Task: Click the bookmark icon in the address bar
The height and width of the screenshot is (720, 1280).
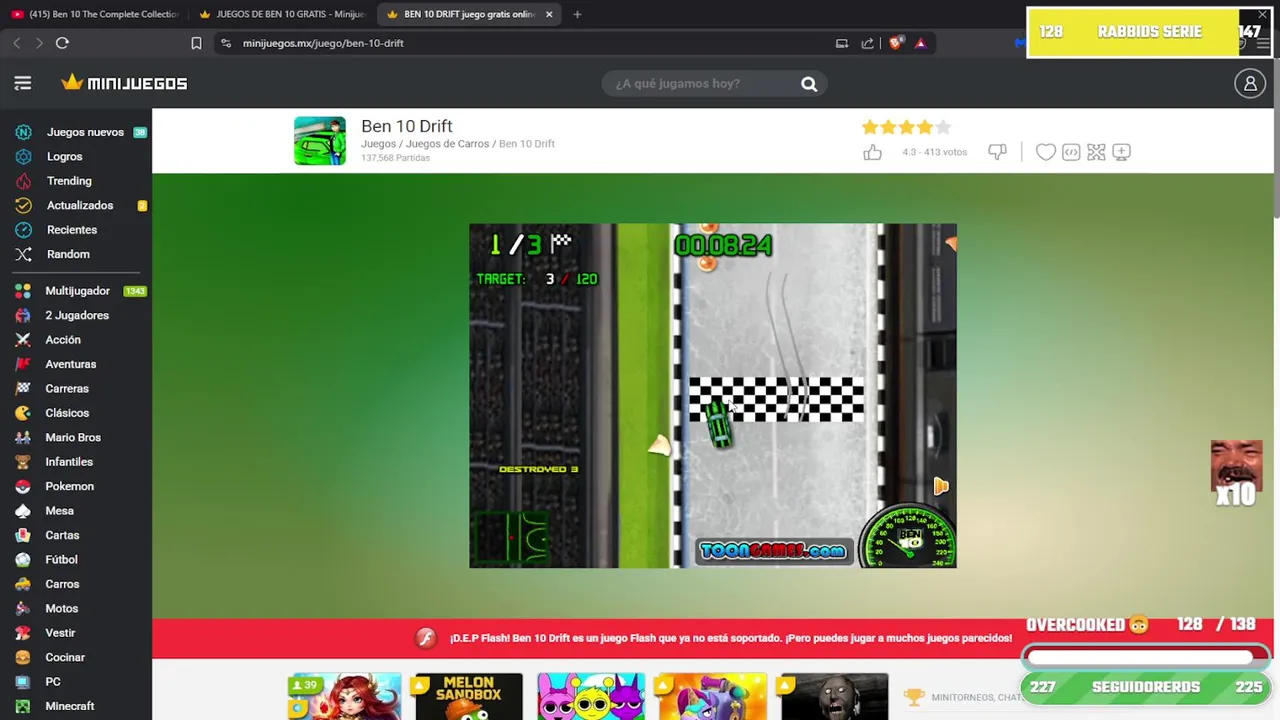Action: point(196,43)
